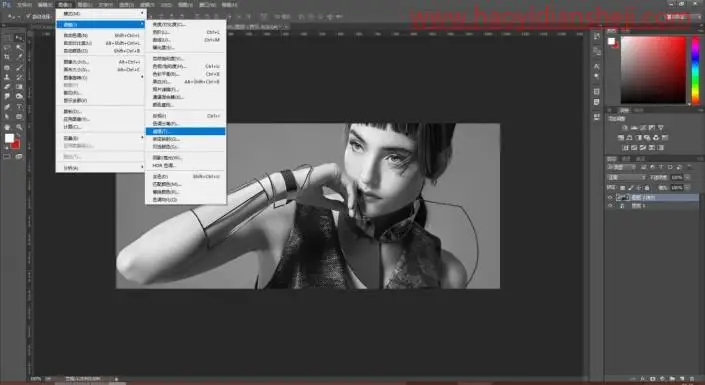
Task: Select the Path Selection tool
Action: pyautogui.click(x=7, y=116)
